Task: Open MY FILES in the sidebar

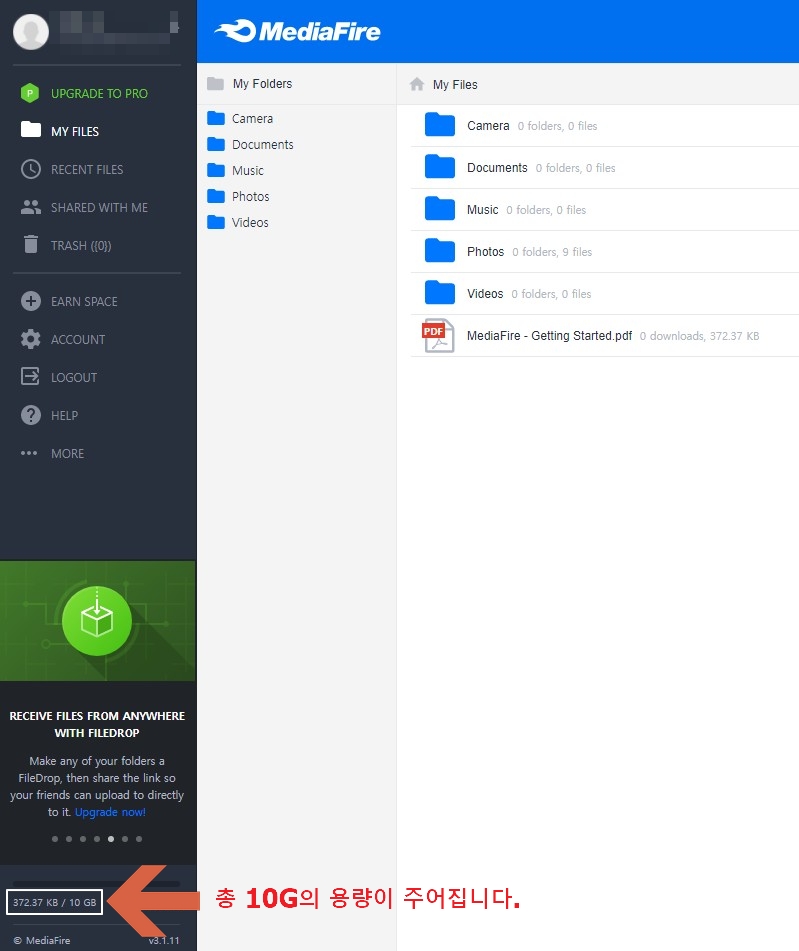Action: click(75, 131)
